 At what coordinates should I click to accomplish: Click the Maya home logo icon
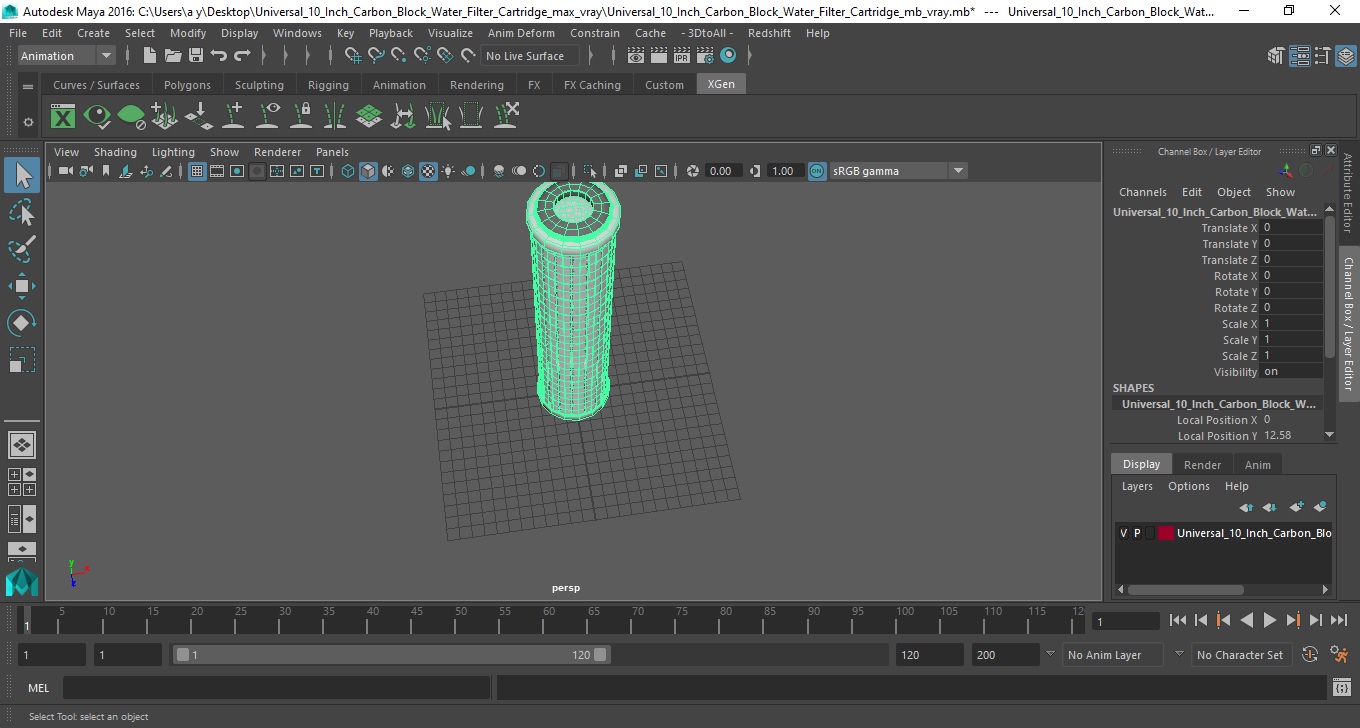(x=22, y=583)
